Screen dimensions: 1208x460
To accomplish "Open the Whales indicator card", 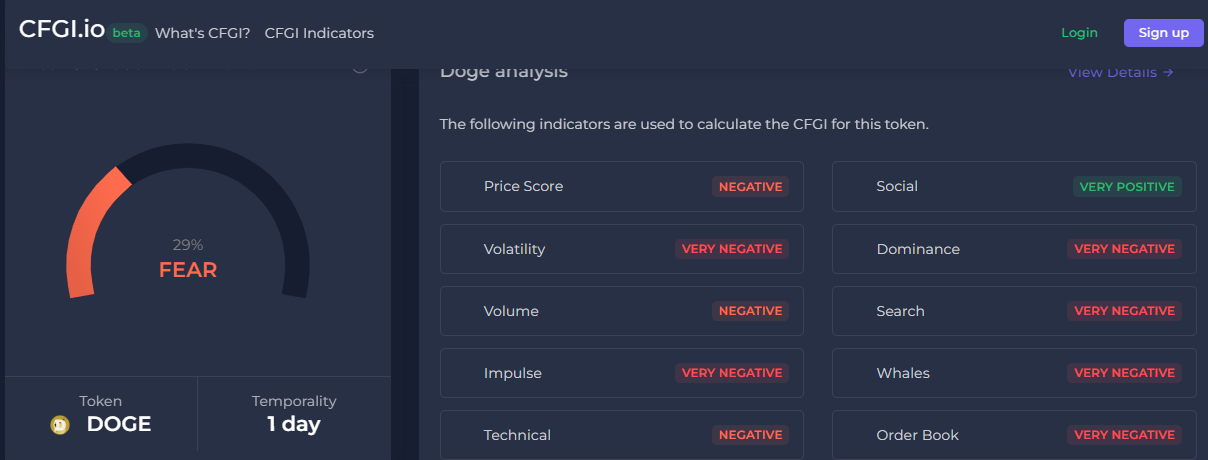I will [x=1013, y=373].
